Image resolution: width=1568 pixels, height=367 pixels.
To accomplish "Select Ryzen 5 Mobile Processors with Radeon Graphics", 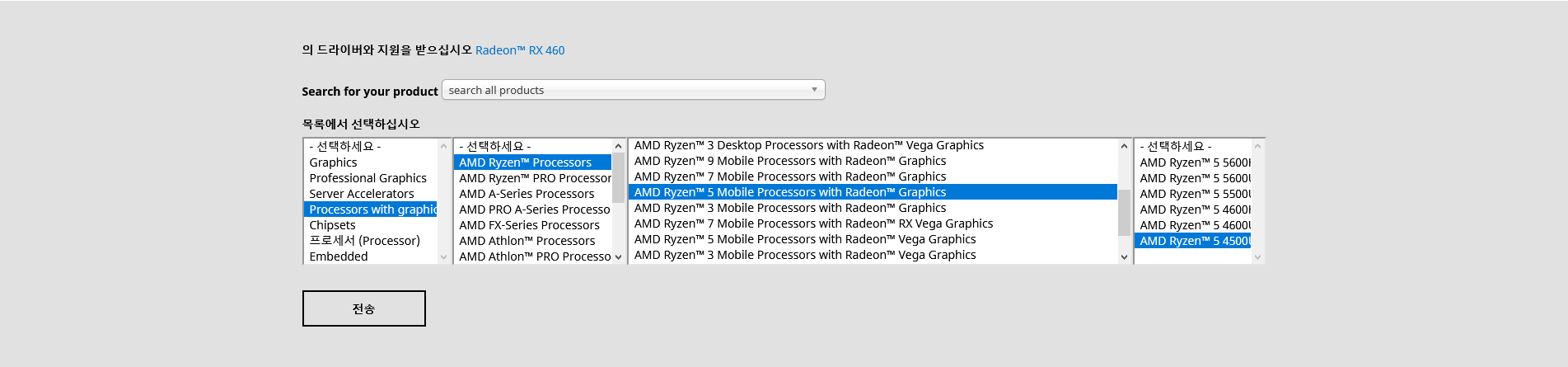I will click(x=873, y=192).
